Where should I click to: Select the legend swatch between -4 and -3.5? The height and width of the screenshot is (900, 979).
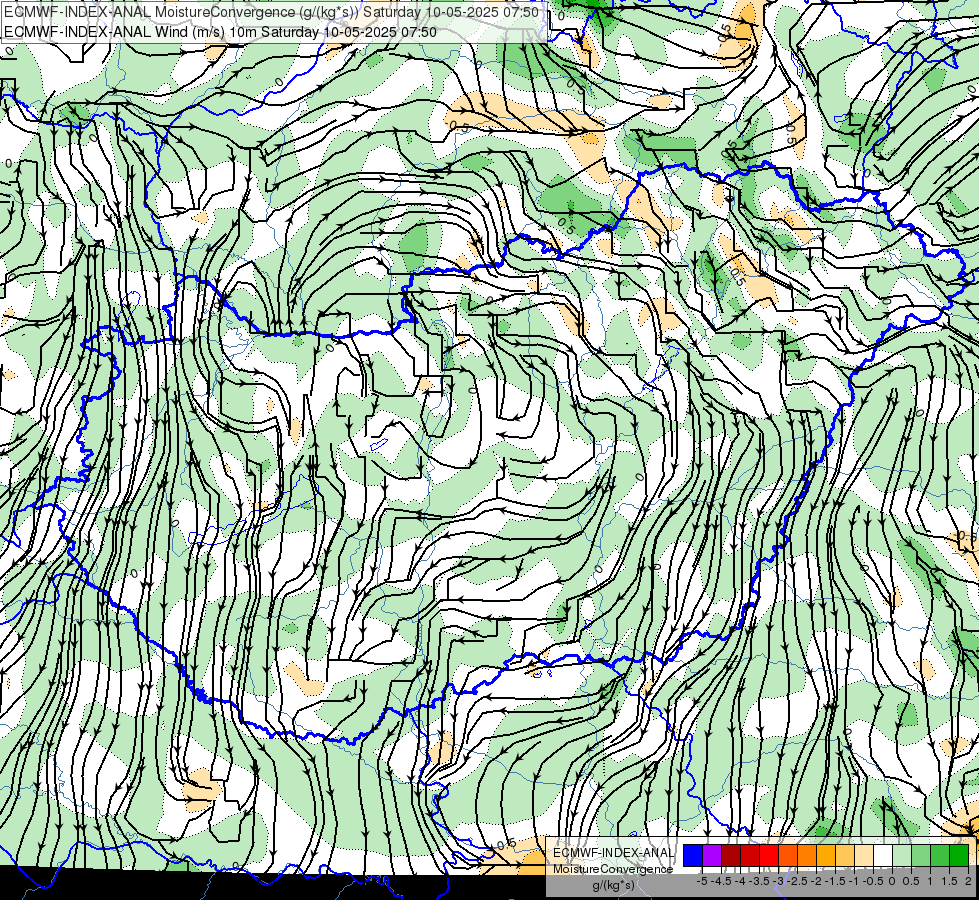click(x=750, y=855)
